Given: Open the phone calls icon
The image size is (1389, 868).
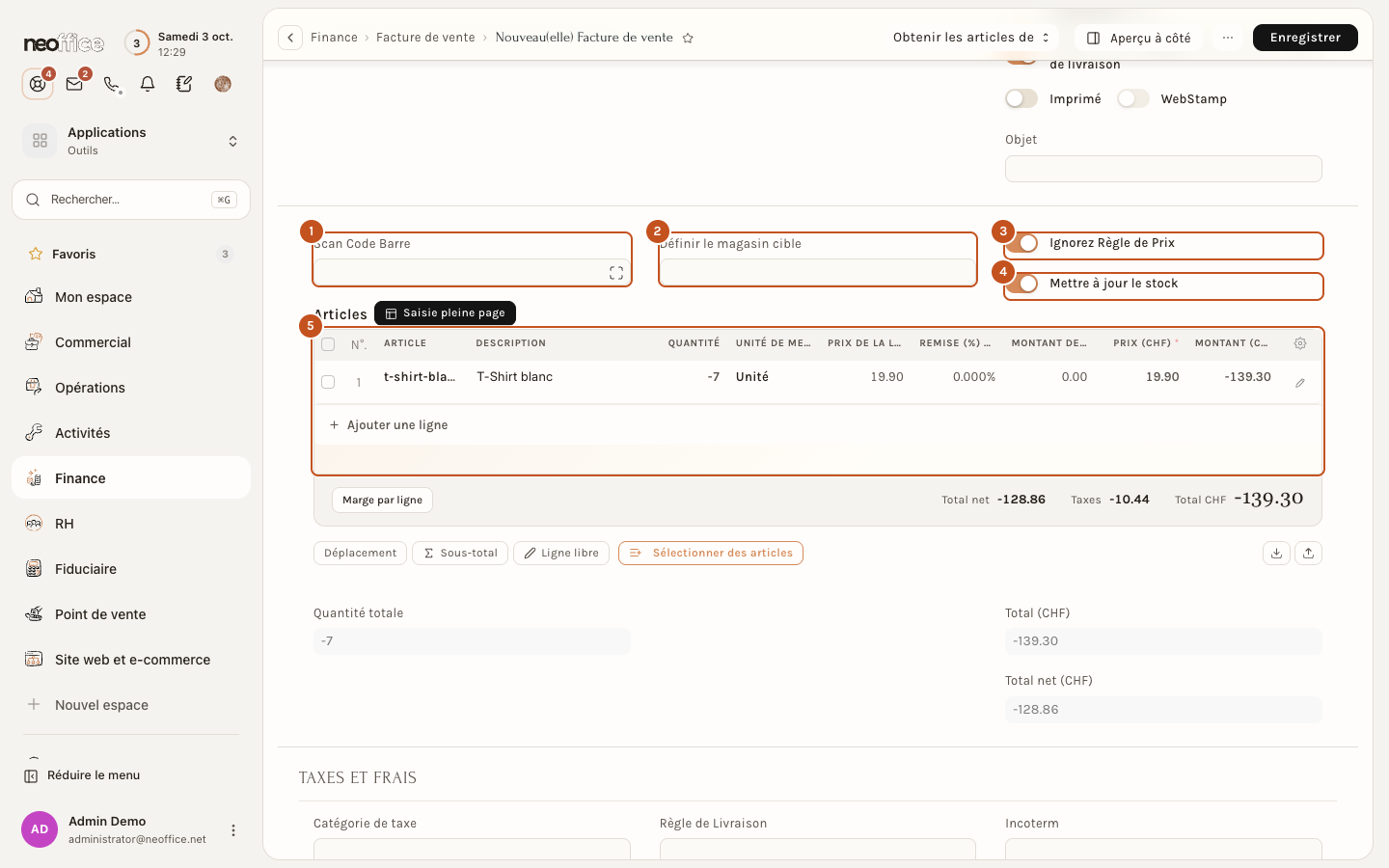Looking at the screenshot, I should click(x=111, y=84).
